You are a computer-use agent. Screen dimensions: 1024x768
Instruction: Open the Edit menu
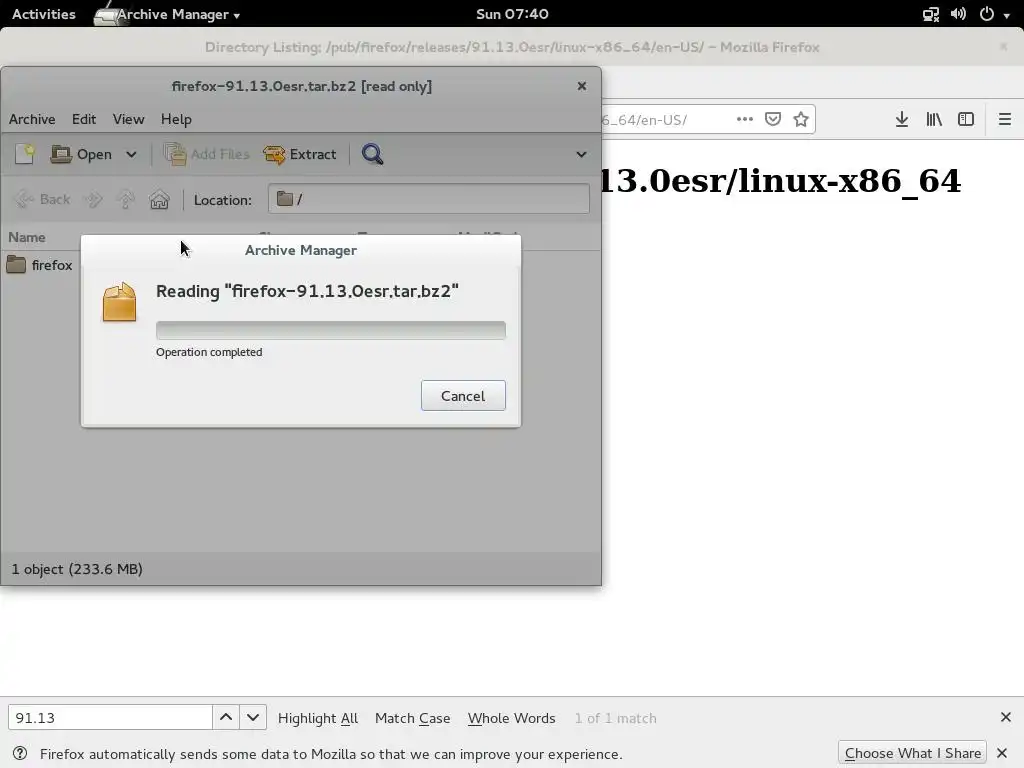(x=84, y=119)
